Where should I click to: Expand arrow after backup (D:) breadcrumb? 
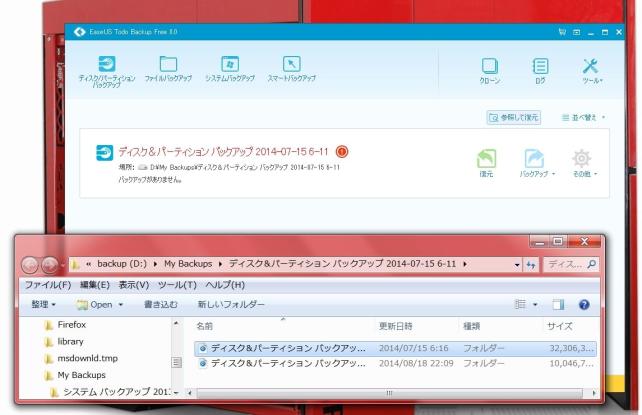[x=155, y=264]
